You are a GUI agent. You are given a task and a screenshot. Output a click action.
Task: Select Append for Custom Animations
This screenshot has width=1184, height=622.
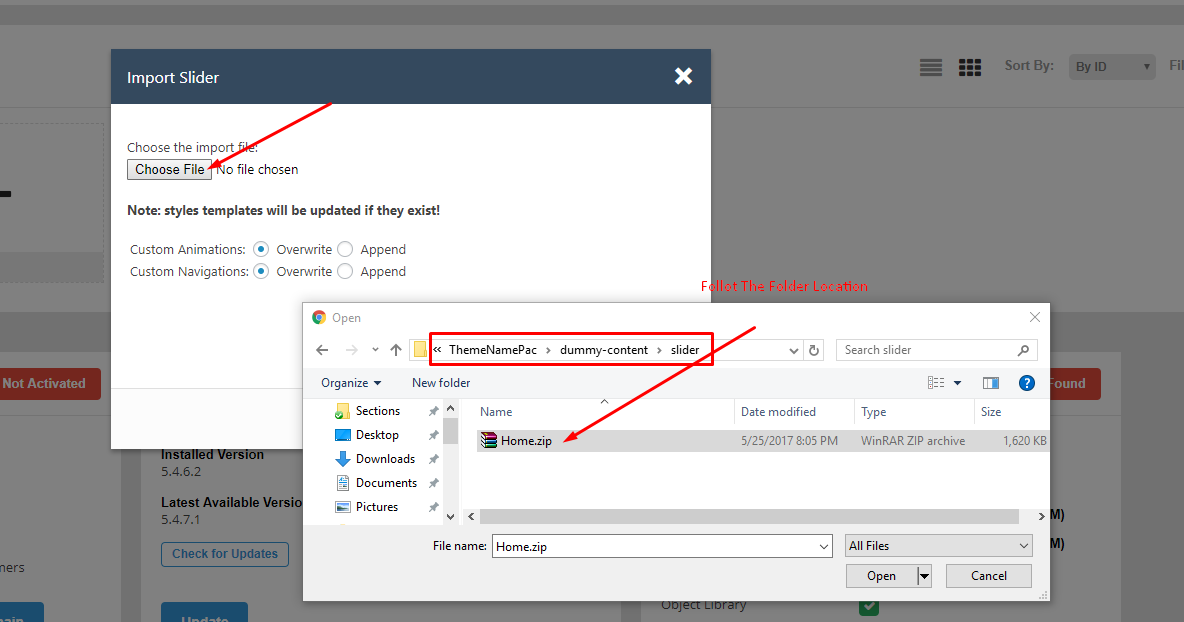(345, 249)
